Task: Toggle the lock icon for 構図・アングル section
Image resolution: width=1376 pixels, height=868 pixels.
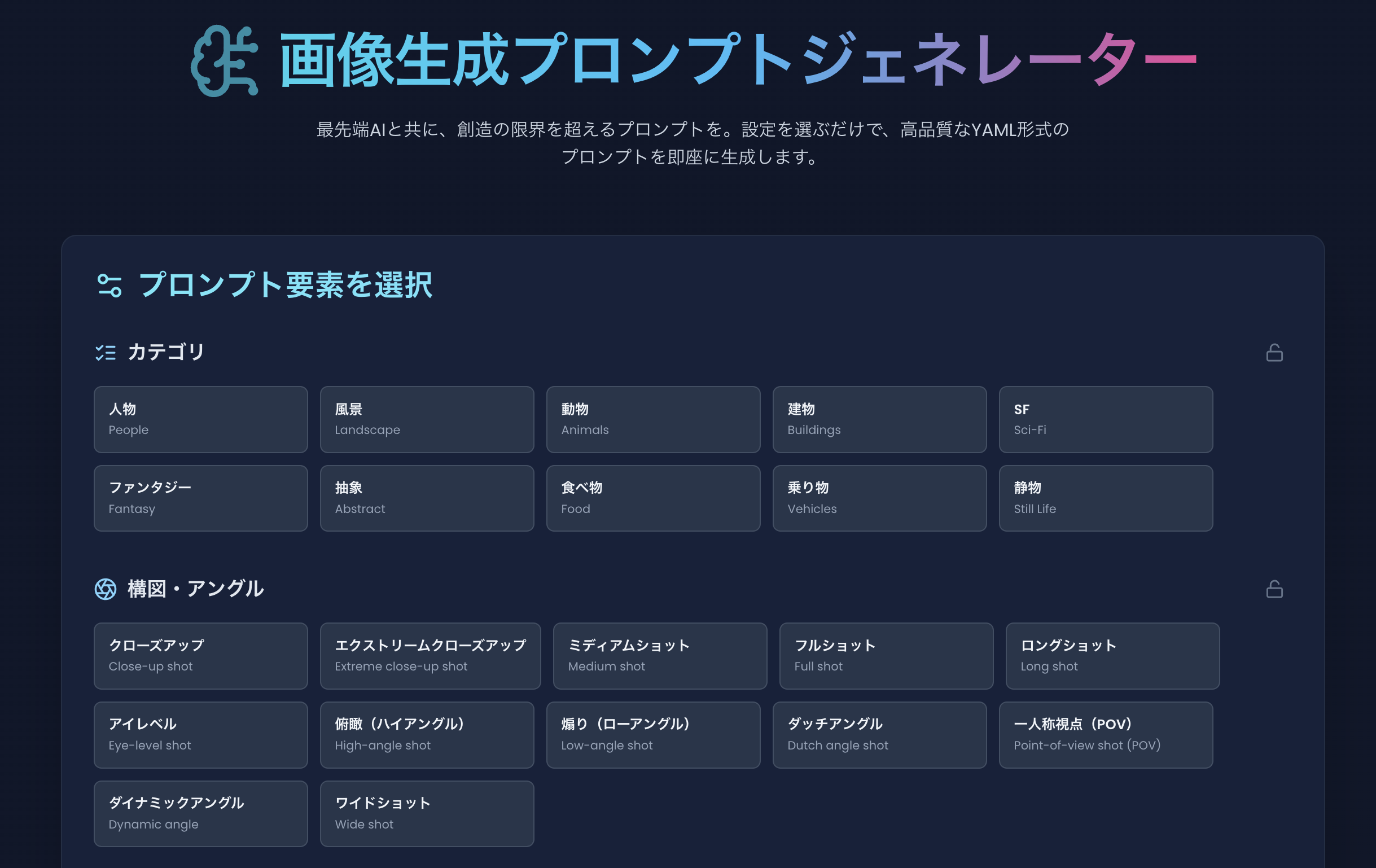Action: [1274, 589]
